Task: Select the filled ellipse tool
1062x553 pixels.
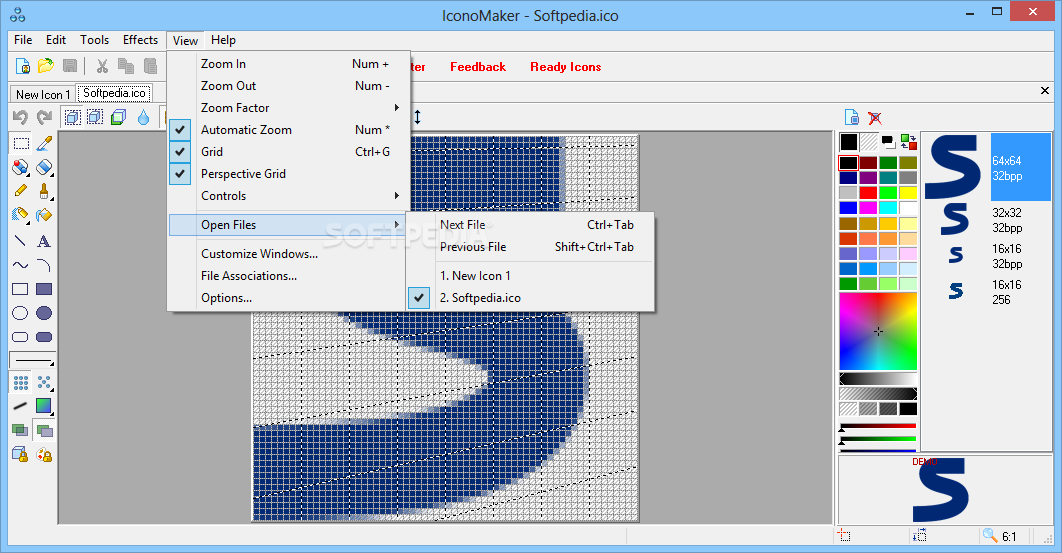Action: 44,313
